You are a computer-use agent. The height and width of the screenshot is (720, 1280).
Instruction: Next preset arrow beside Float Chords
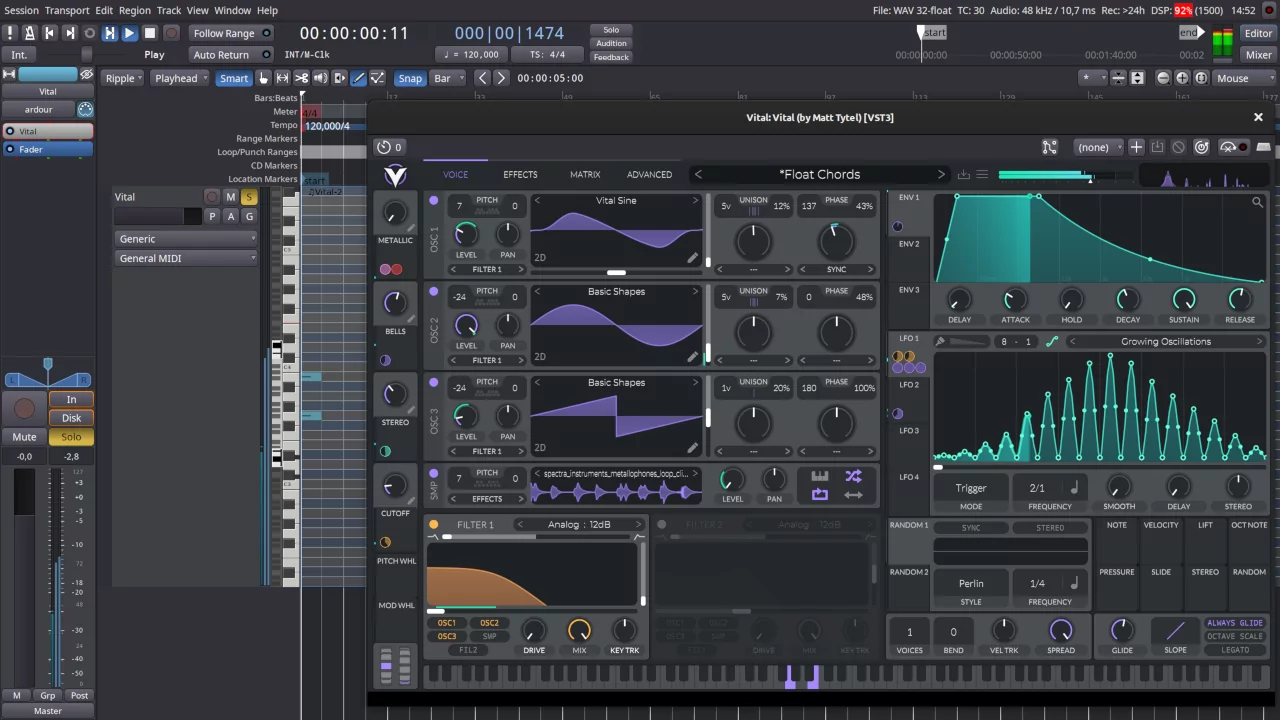click(x=941, y=175)
